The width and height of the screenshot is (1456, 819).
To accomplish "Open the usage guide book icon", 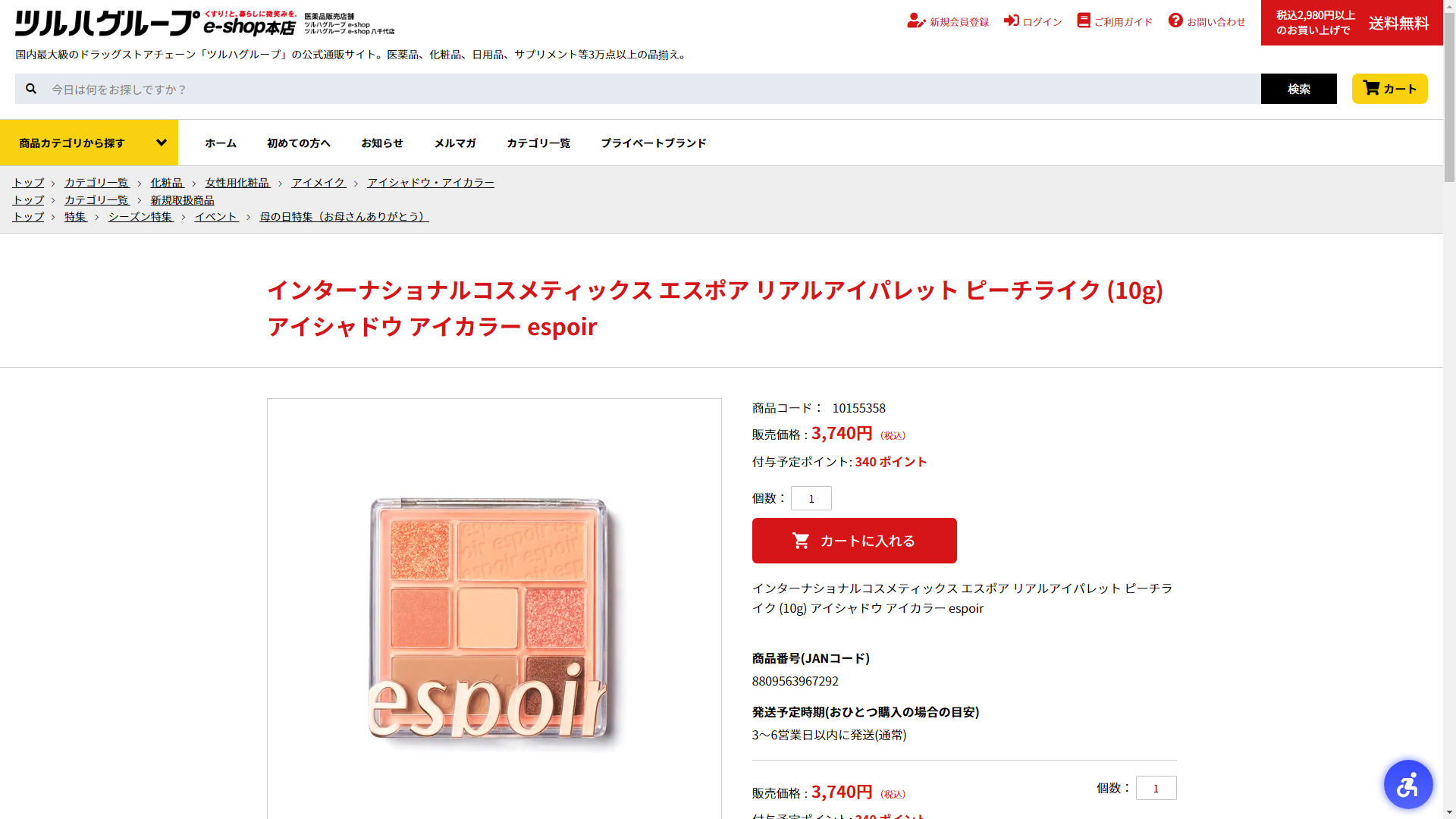I will (x=1084, y=20).
